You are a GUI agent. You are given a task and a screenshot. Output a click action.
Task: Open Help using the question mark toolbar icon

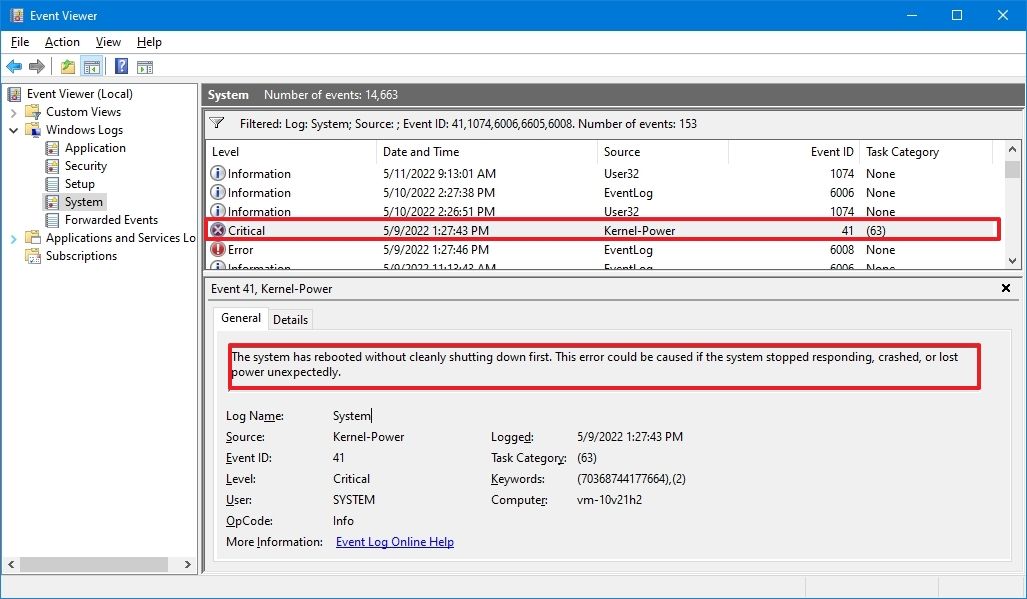[121, 66]
